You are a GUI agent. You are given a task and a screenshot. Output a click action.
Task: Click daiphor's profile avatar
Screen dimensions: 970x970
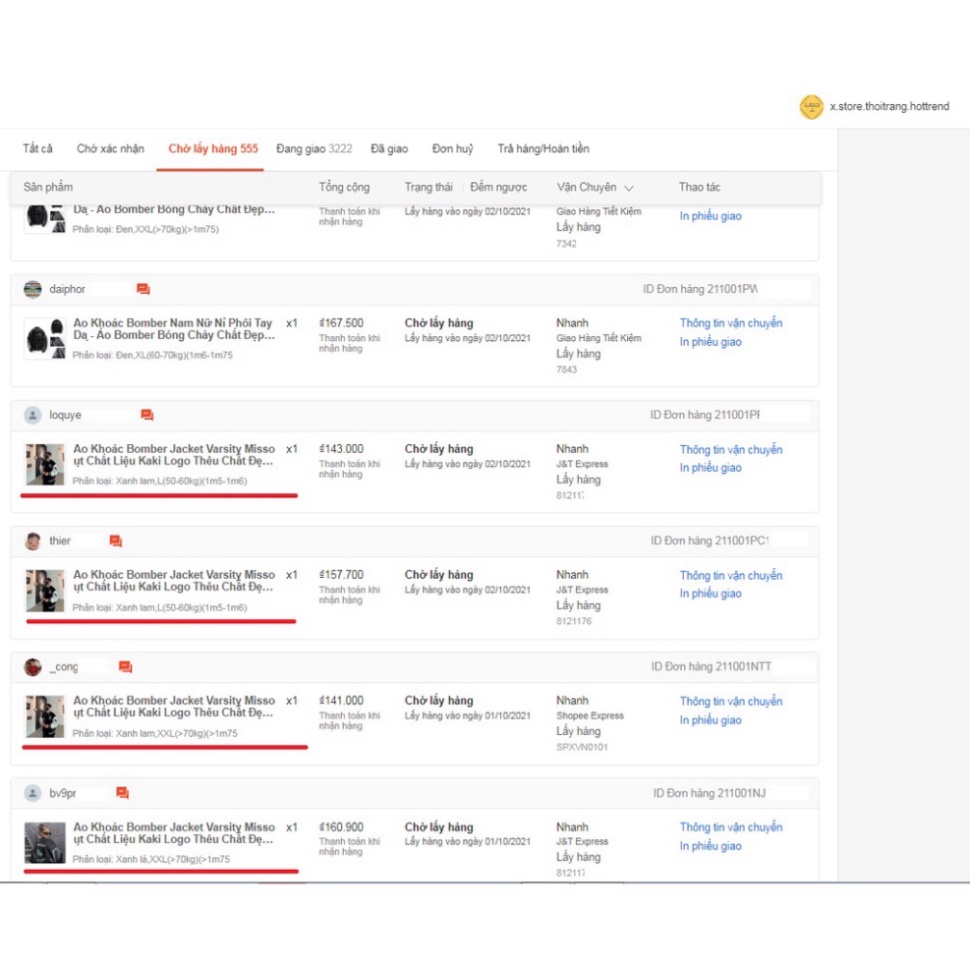[x=33, y=289]
